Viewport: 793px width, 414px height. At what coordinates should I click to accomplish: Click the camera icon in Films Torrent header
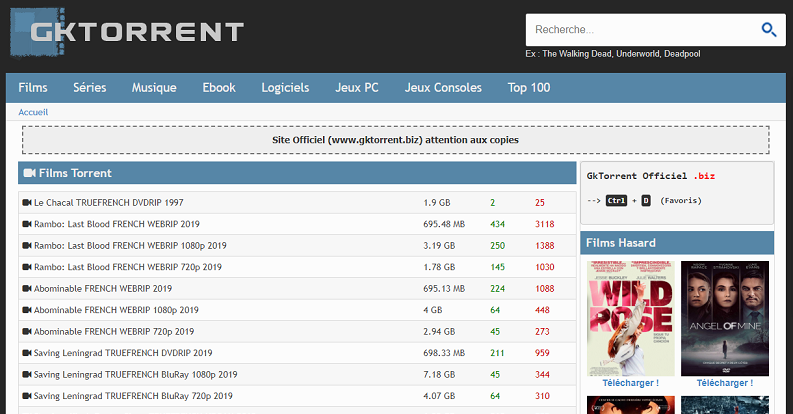point(29,173)
